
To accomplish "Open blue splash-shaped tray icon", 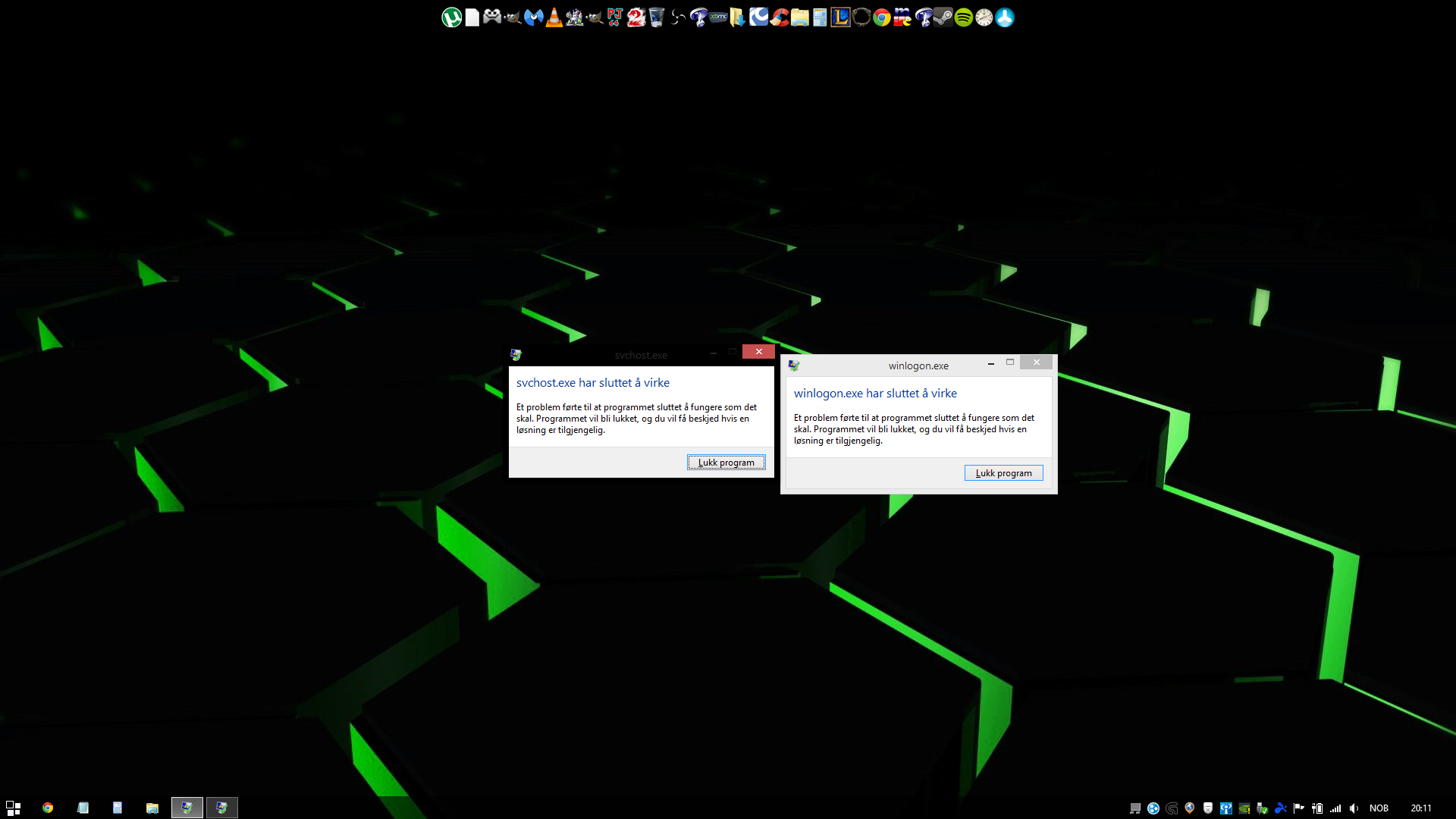I will (1281, 808).
